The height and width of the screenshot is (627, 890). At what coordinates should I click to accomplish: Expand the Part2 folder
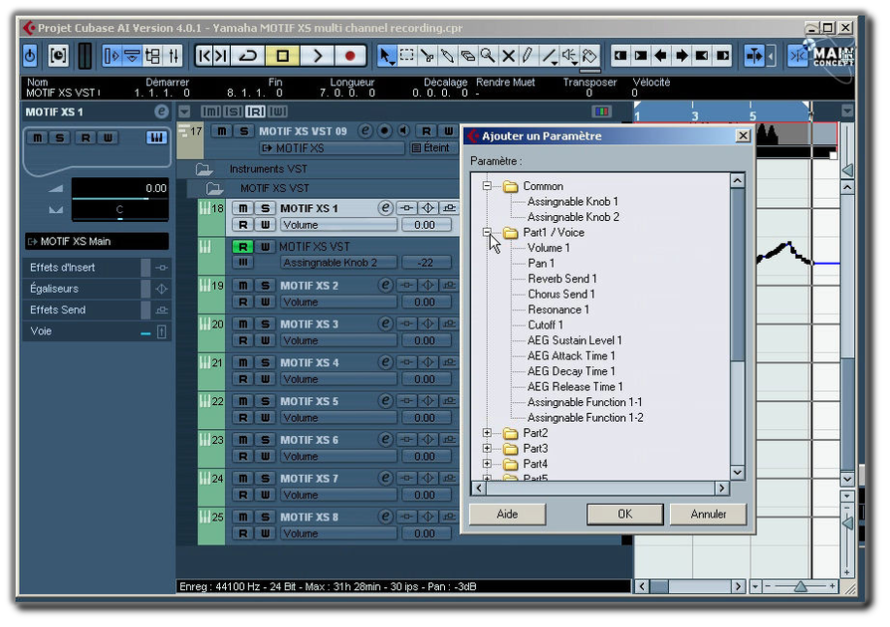tap(487, 433)
